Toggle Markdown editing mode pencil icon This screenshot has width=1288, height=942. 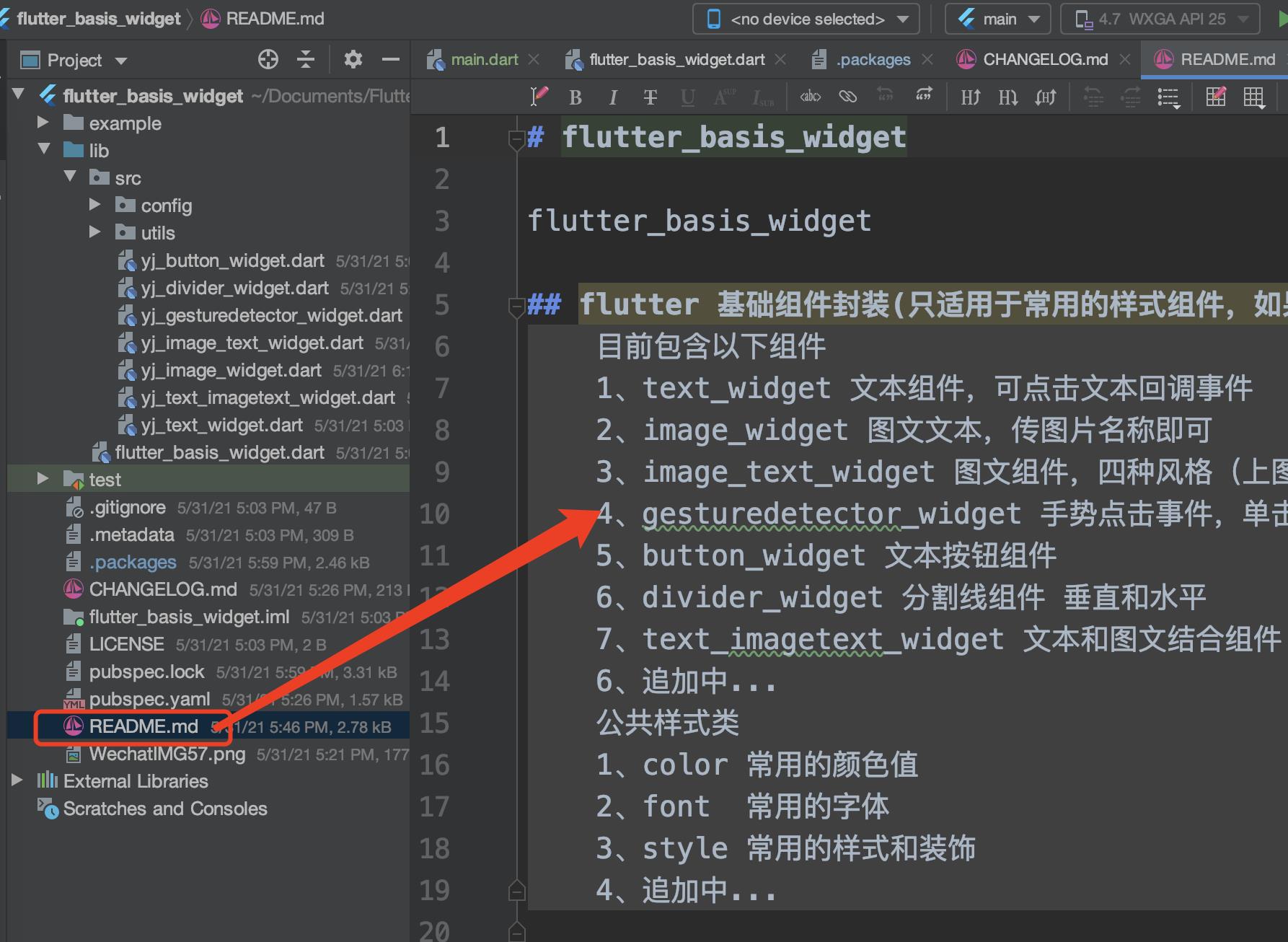pyautogui.click(x=539, y=97)
